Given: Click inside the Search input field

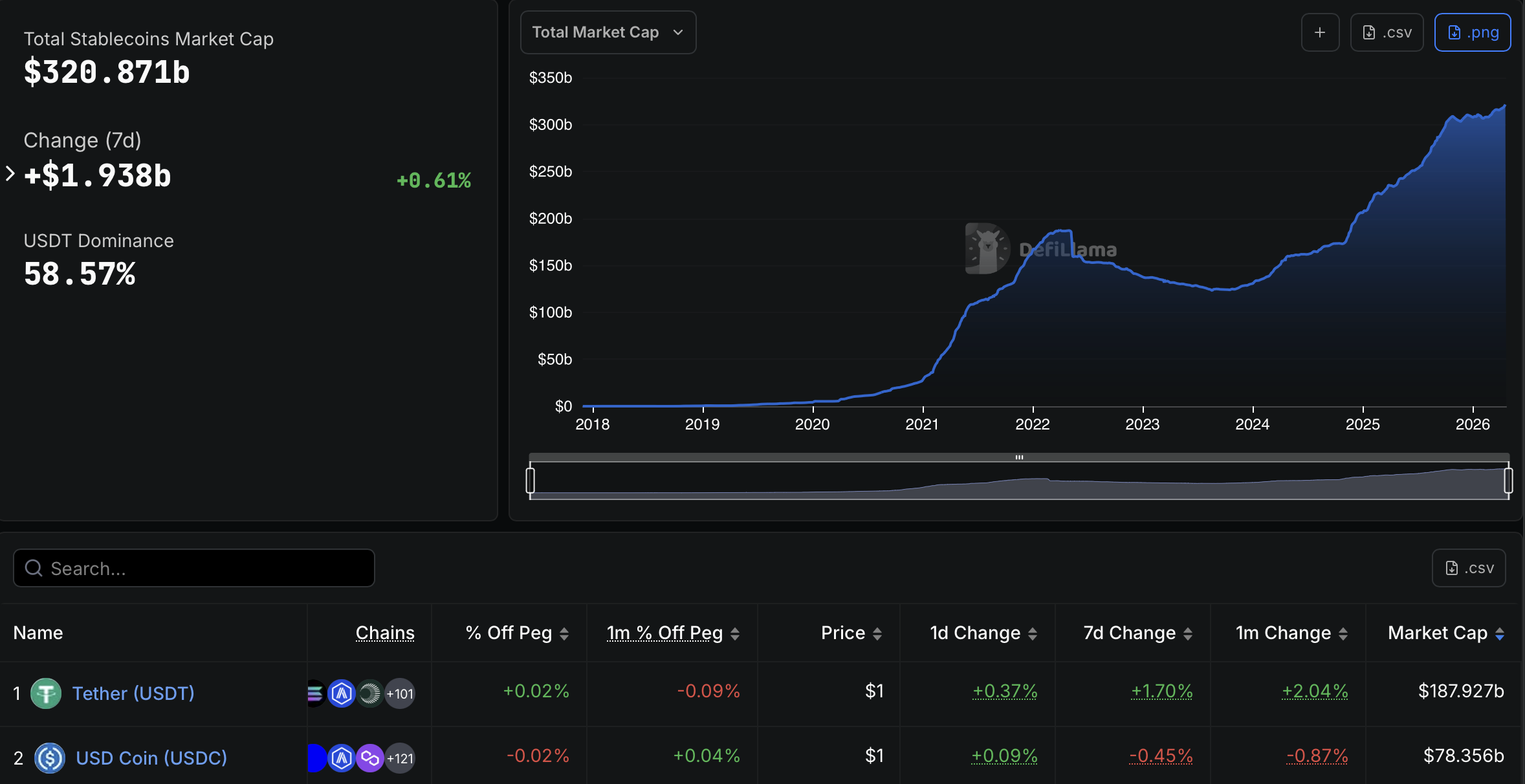Looking at the screenshot, I should click(x=194, y=567).
